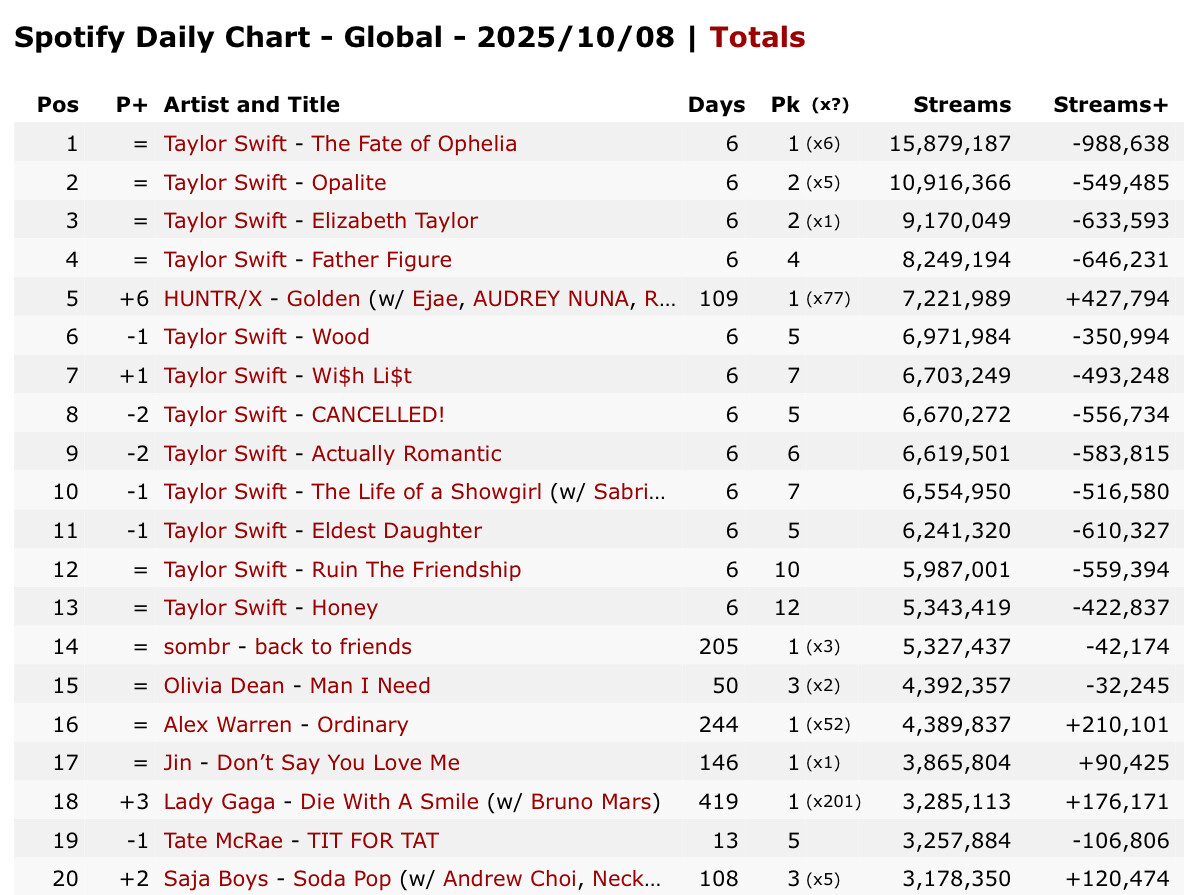This screenshot has width=1184, height=895.
Task: Click the Saja Boys artist link
Action: [x=216, y=879]
